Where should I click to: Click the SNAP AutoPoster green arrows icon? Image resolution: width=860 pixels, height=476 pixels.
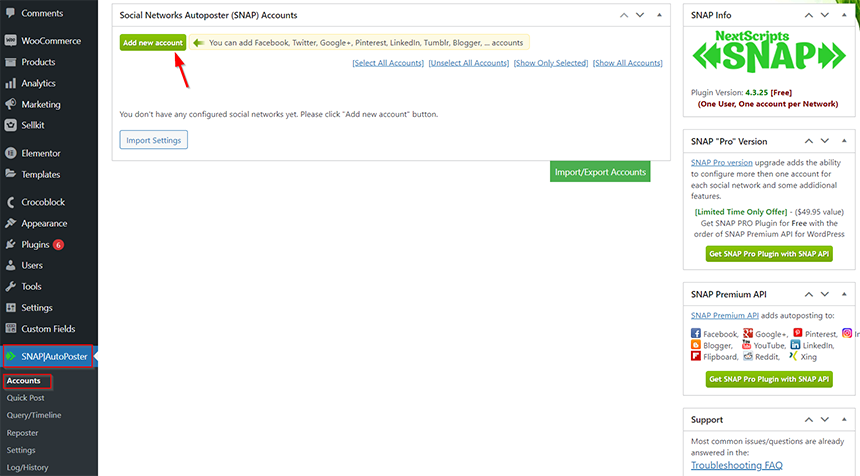(10, 356)
